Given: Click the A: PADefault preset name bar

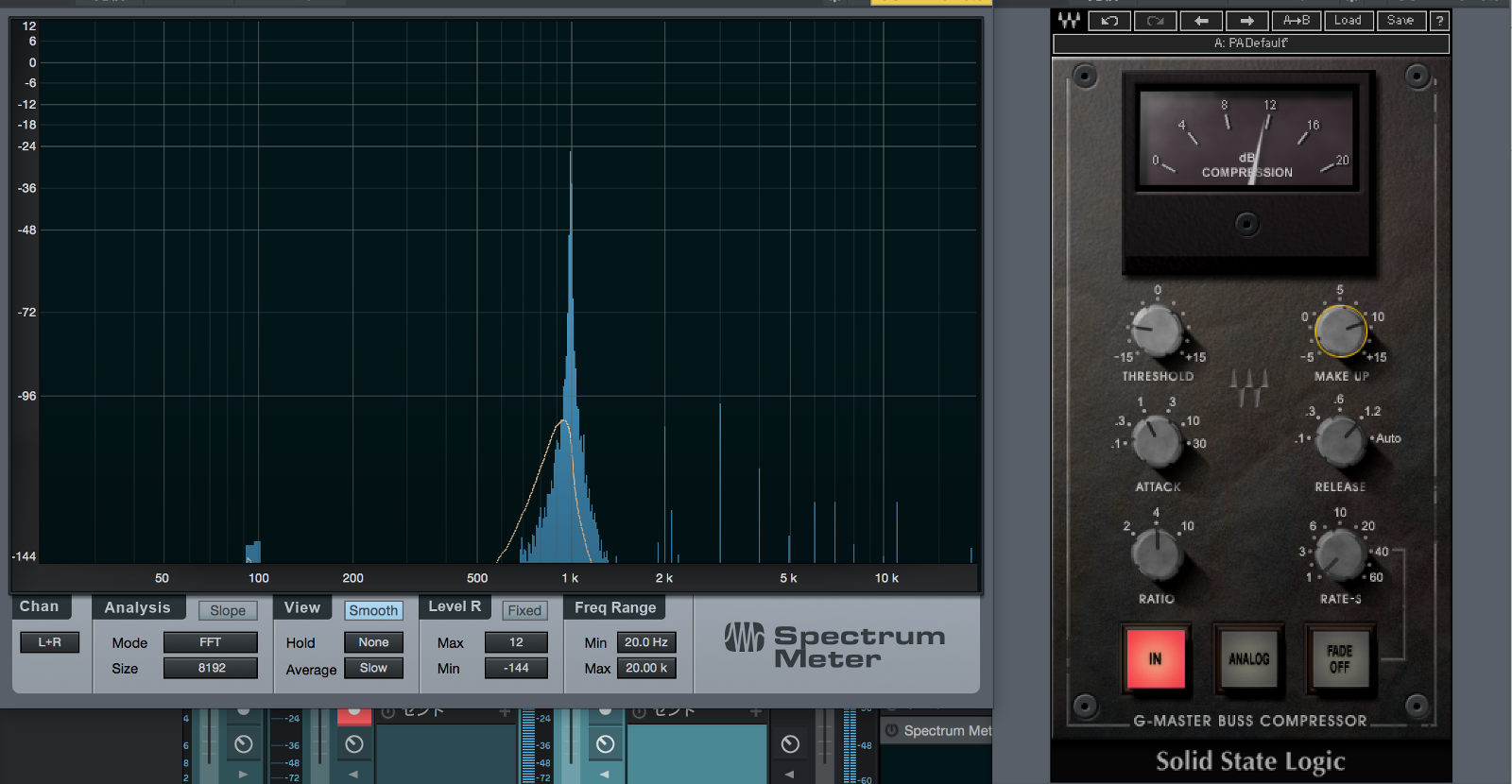Looking at the screenshot, I should [1251, 43].
